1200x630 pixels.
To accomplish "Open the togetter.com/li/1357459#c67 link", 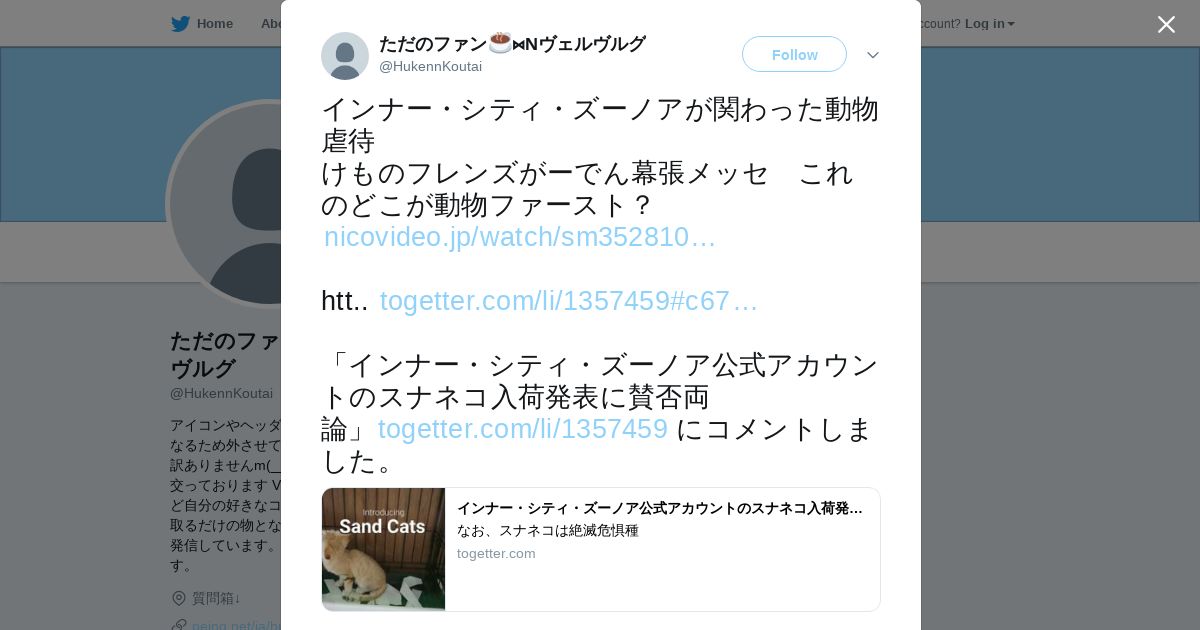I will pyautogui.click(x=569, y=301).
